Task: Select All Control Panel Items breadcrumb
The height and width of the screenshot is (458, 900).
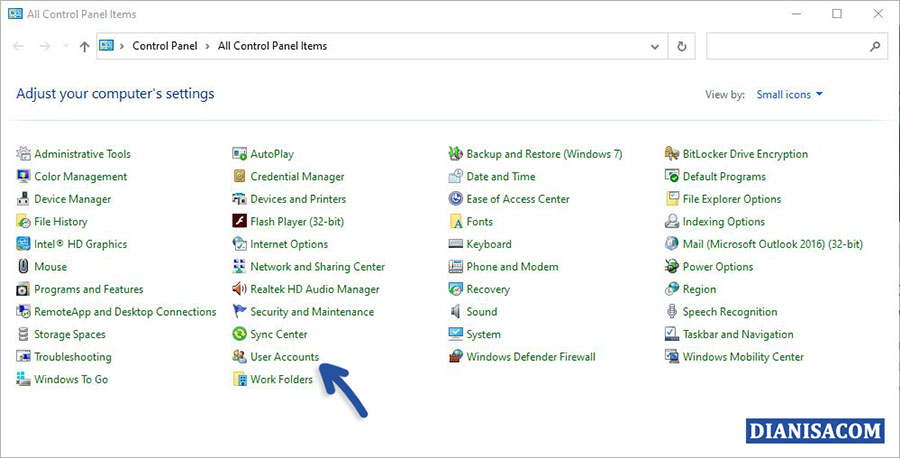Action: coord(272,46)
